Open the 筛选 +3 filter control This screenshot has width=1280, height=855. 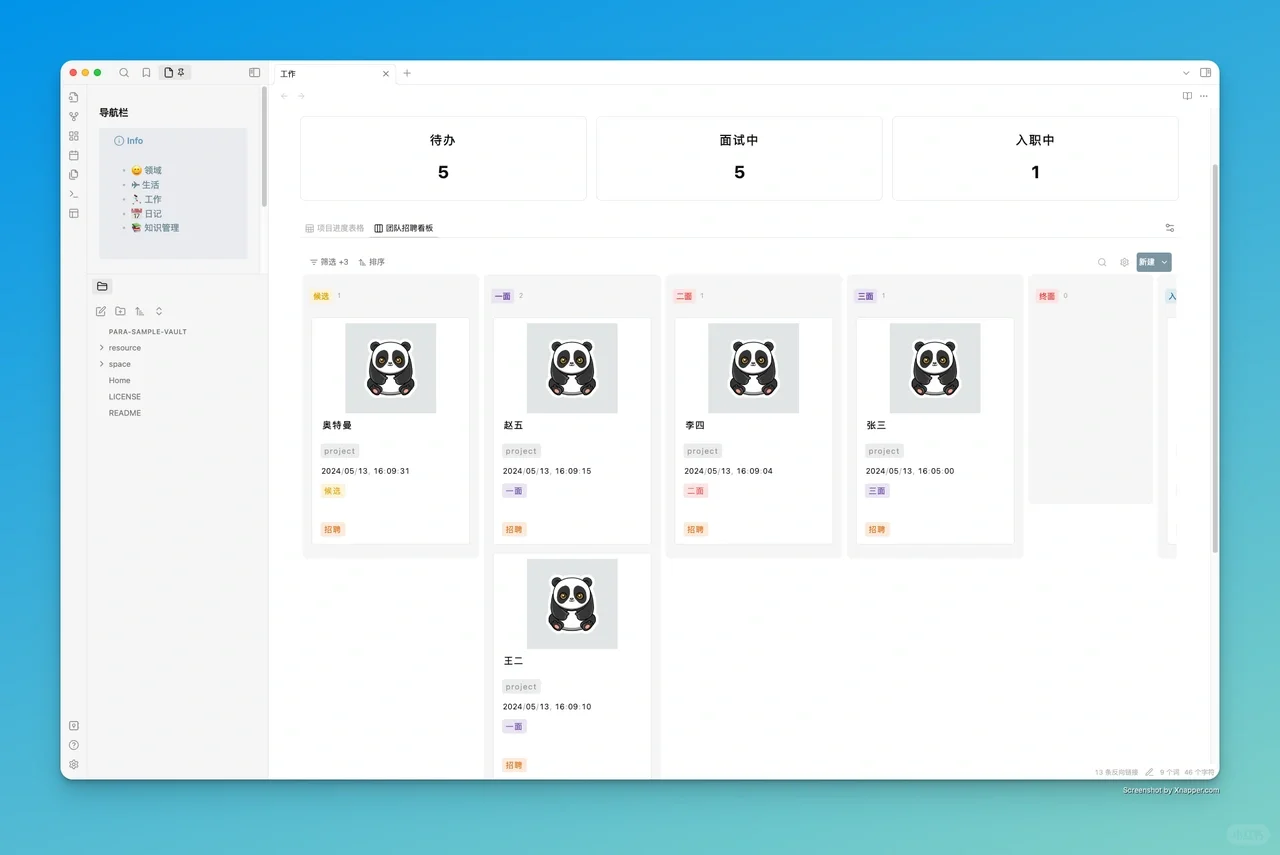pyautogui.click(x=329, y=261)
